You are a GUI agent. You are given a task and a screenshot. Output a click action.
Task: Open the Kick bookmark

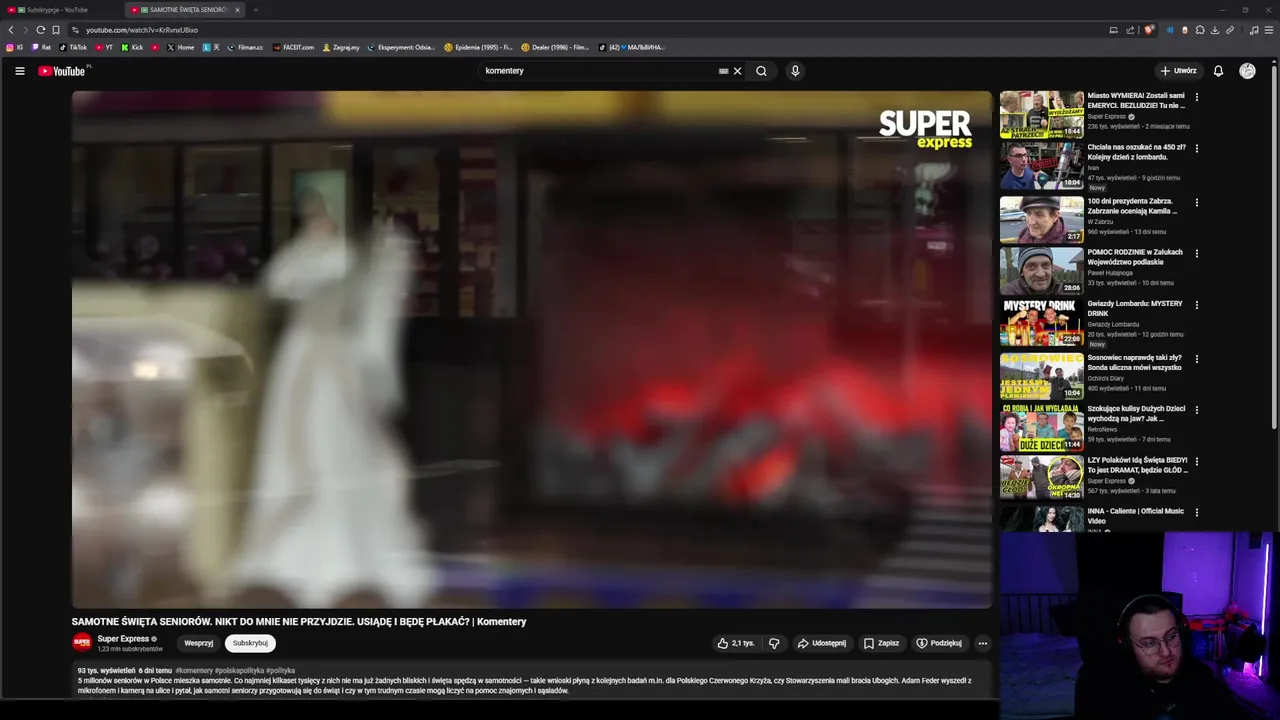coord(132,47)
